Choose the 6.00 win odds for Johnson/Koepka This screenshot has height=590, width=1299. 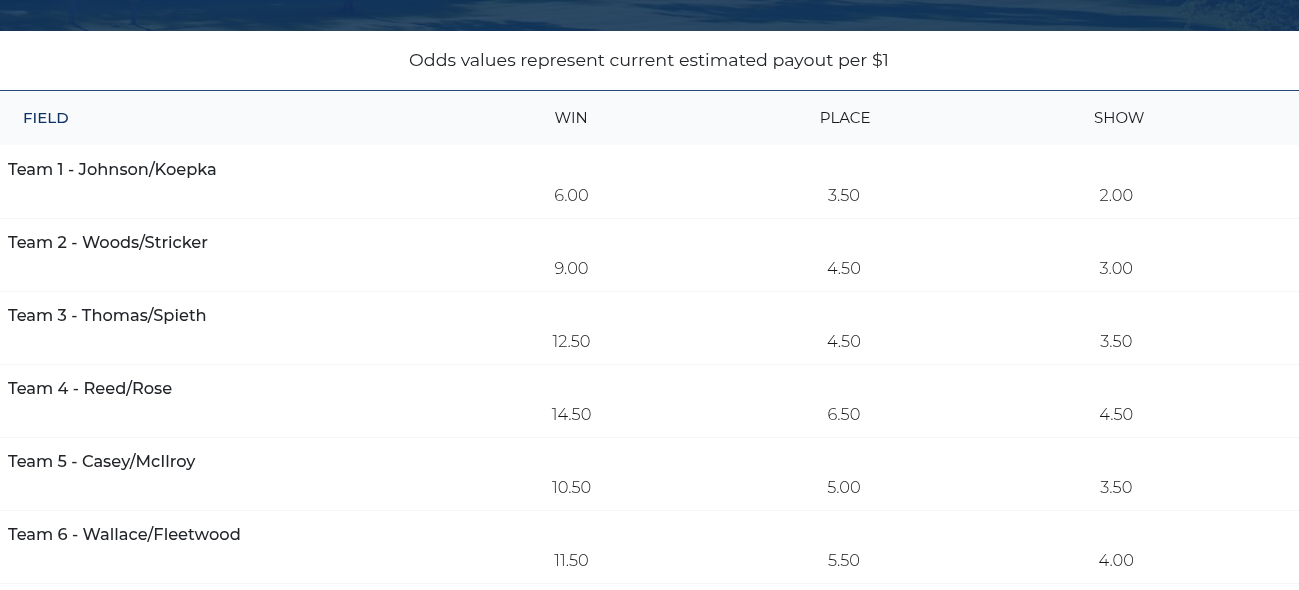pos(571,196)
